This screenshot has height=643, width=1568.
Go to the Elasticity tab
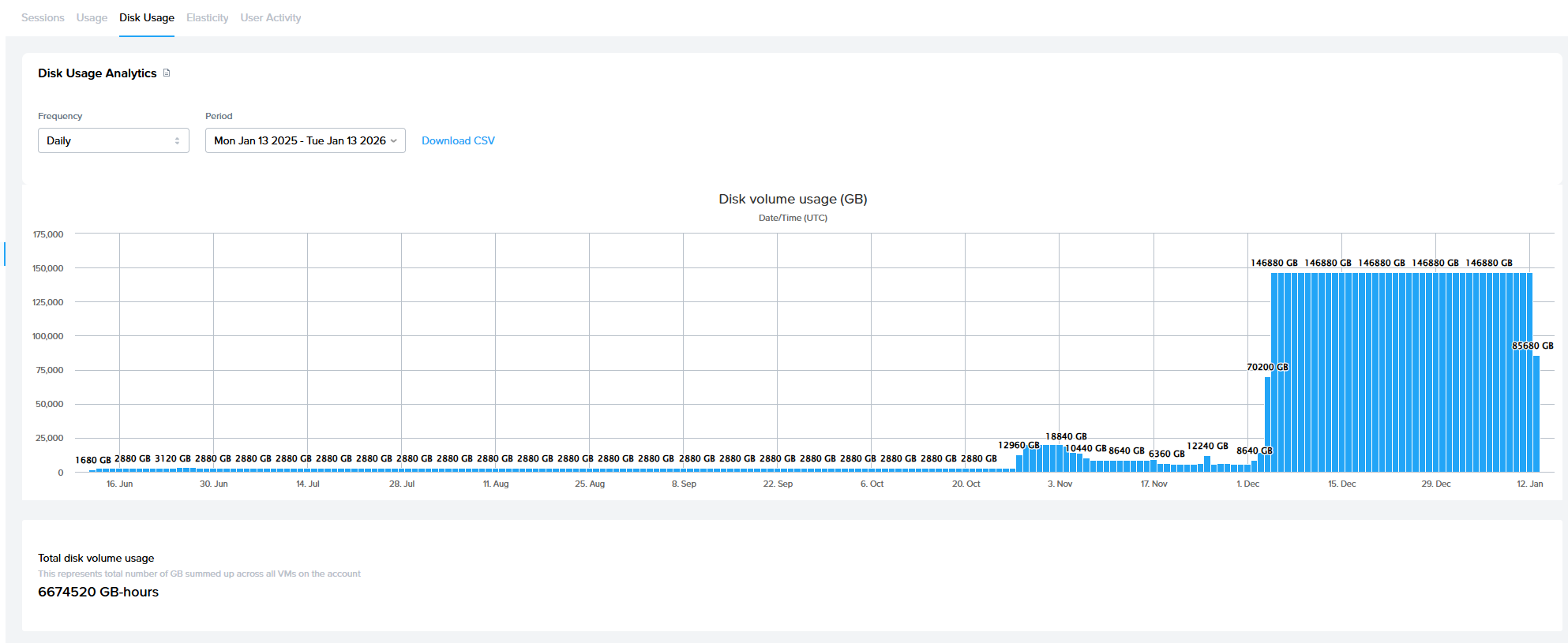point(207,17)
